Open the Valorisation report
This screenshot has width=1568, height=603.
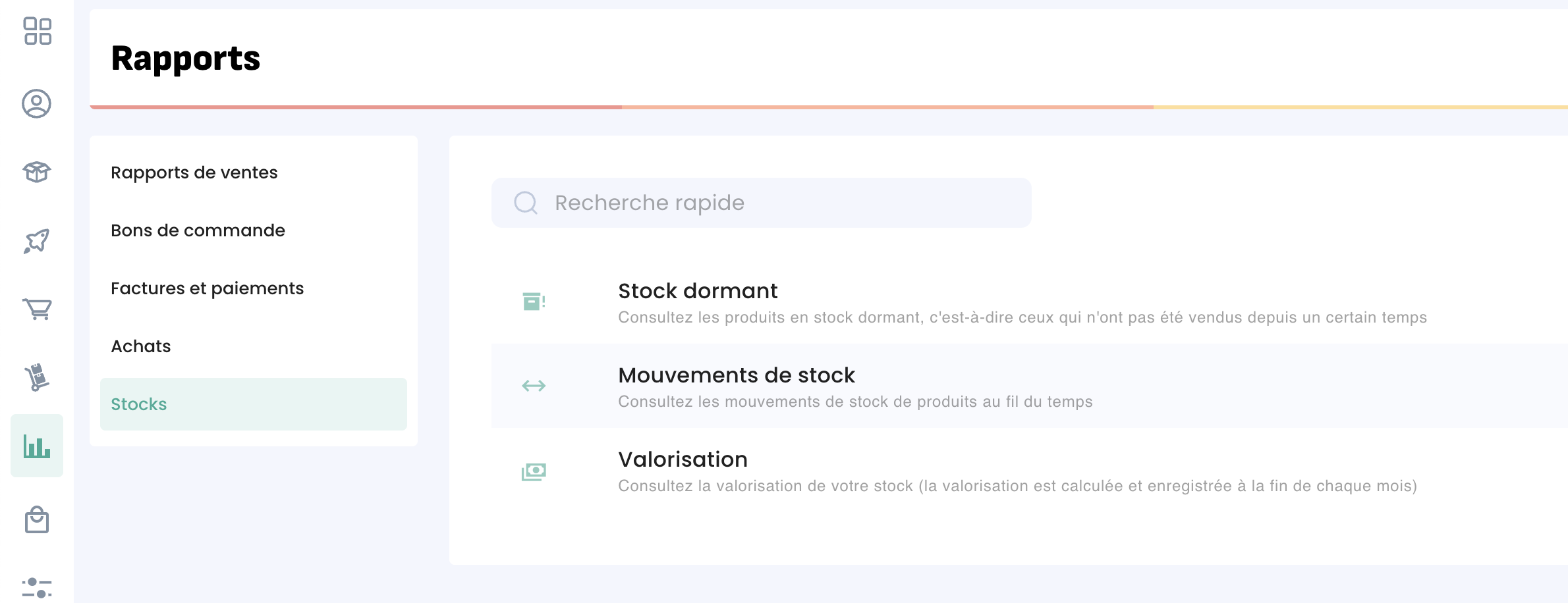683,459
